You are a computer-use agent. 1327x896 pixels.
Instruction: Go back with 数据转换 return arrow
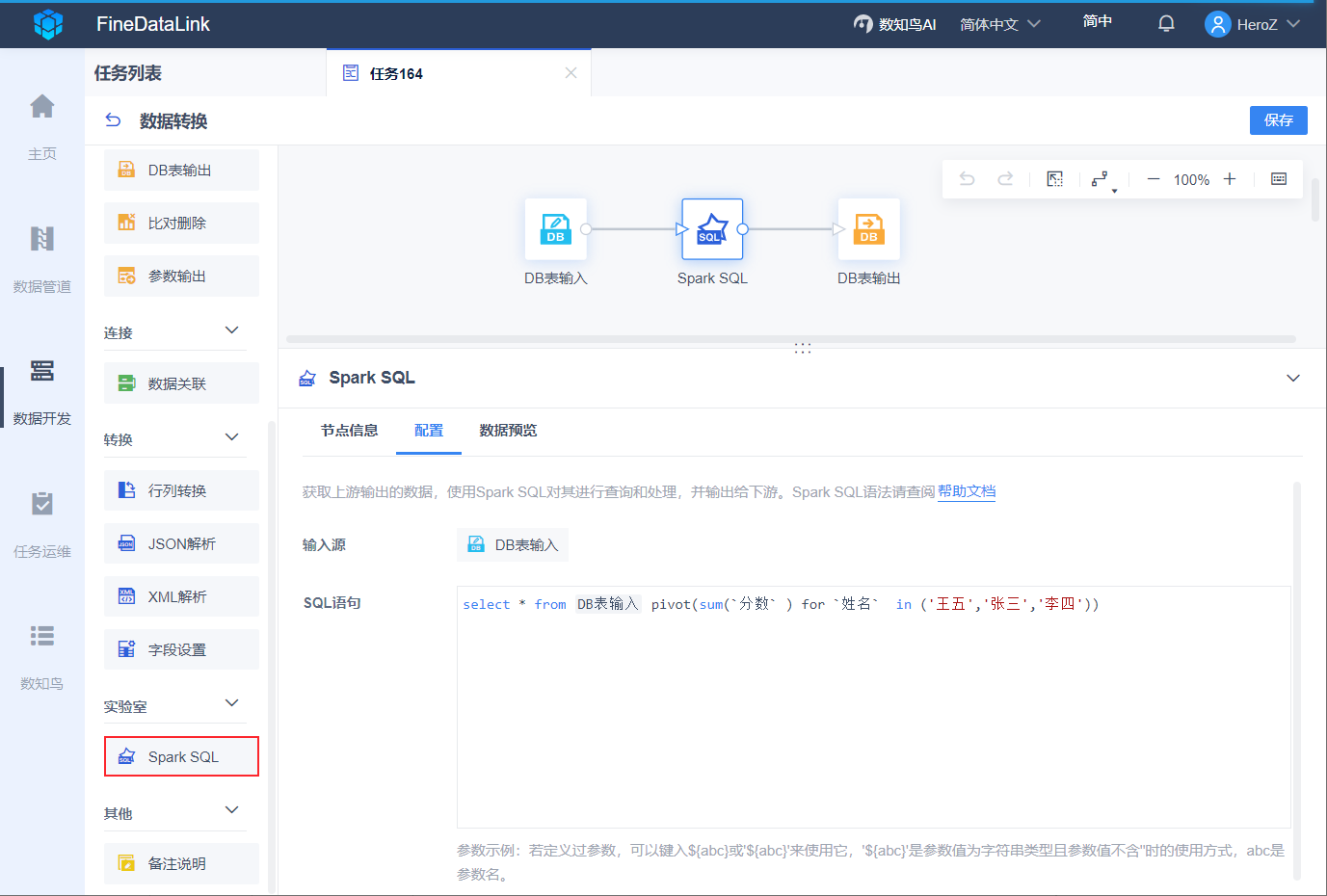[113, 120]
